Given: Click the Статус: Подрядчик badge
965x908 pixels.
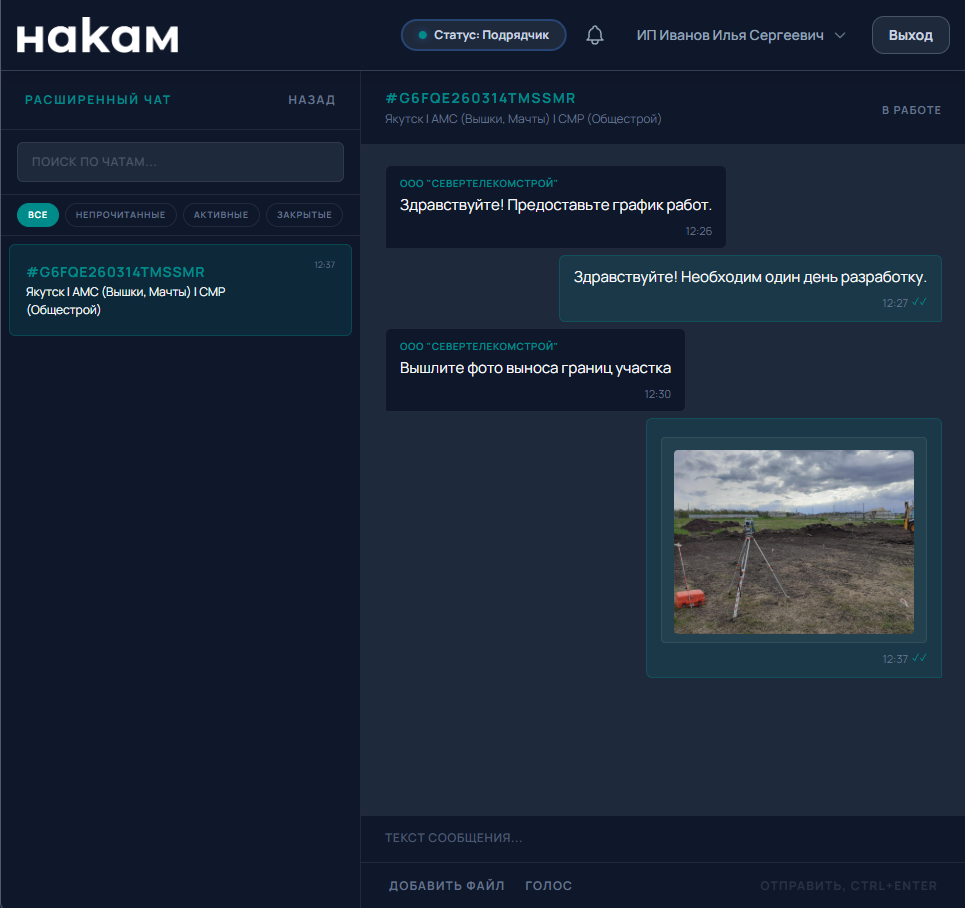Looking at the screenshot, I should coord(483,35).
